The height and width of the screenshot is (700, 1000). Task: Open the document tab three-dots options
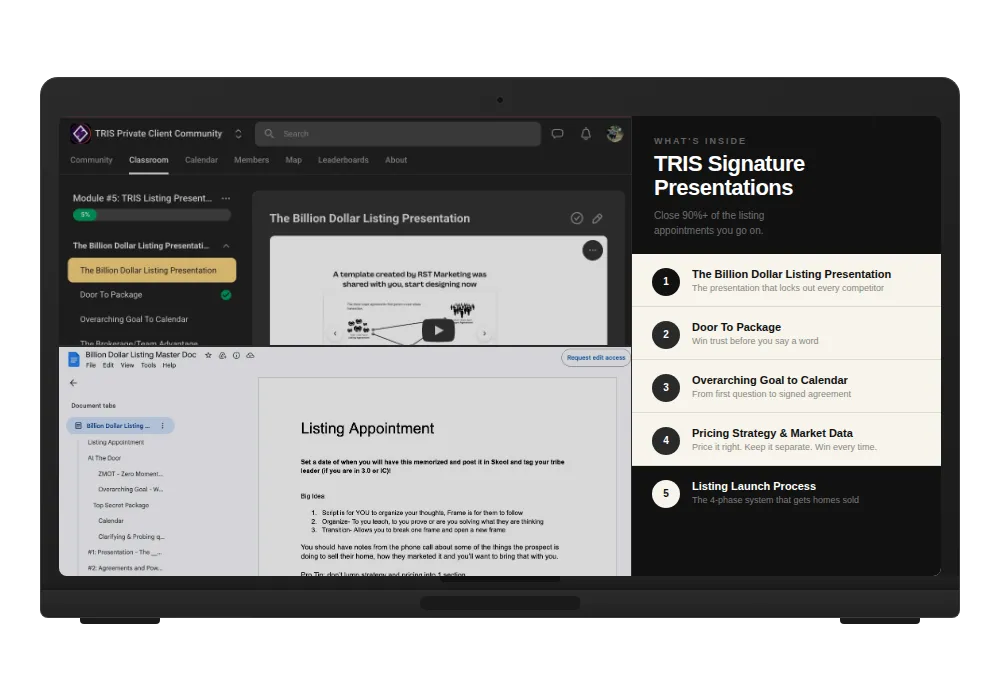coord(163,426)
